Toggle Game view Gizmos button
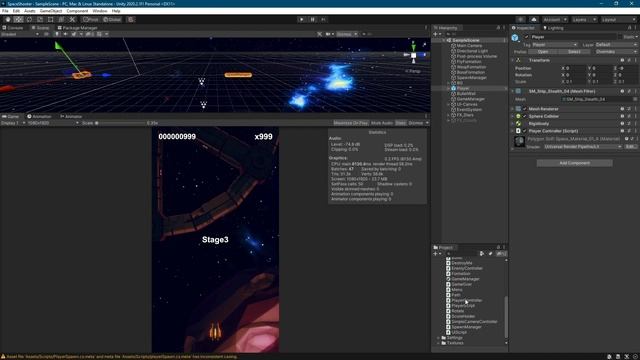The height and width of the screenshot is (360, 640). [x=416, y=123]
